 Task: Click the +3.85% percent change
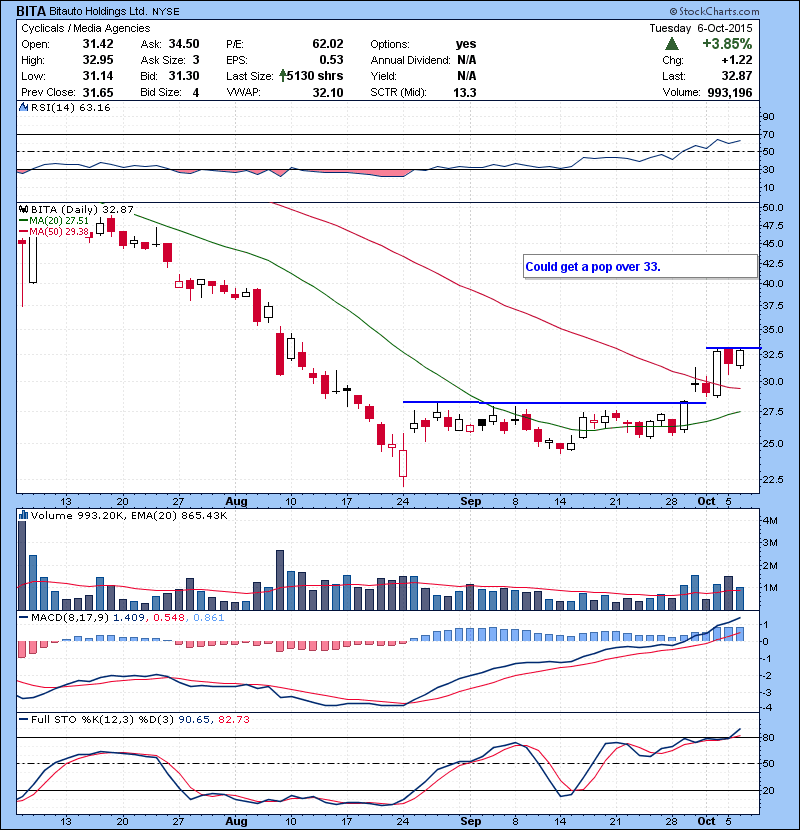point(727,44)
